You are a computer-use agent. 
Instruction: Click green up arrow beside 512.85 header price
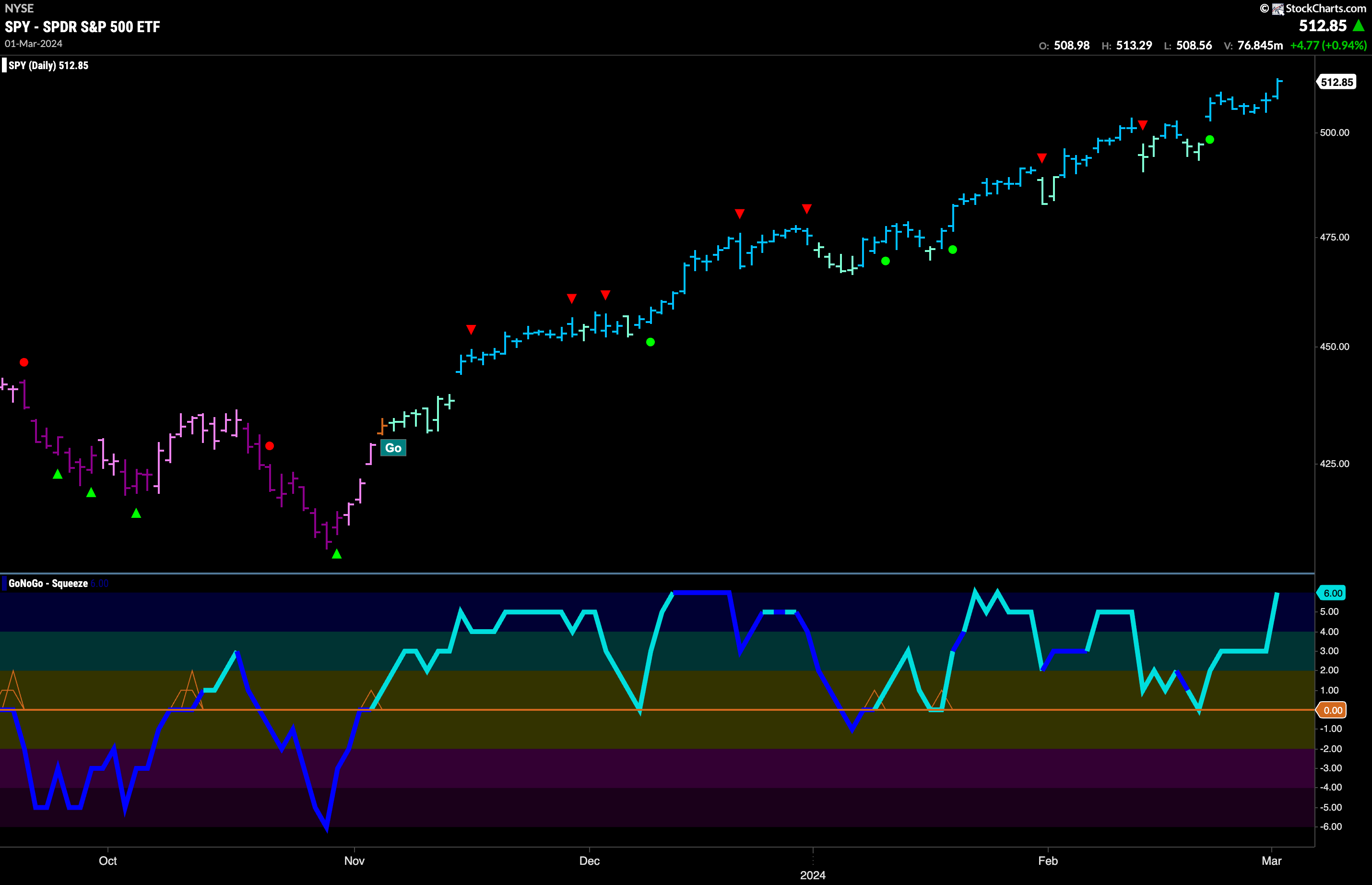coord(1359,25)
